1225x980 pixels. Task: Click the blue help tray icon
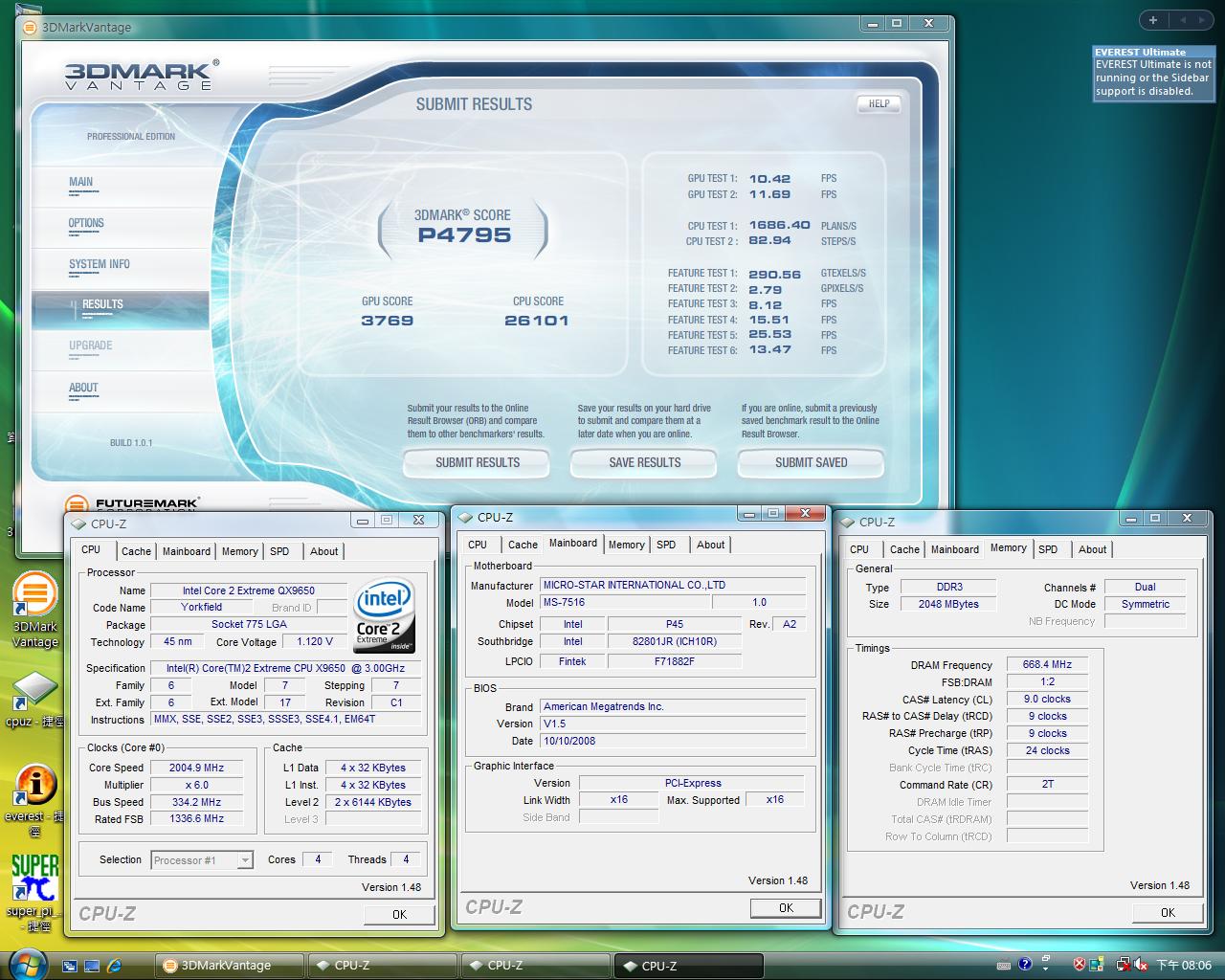coord(1025,964)
